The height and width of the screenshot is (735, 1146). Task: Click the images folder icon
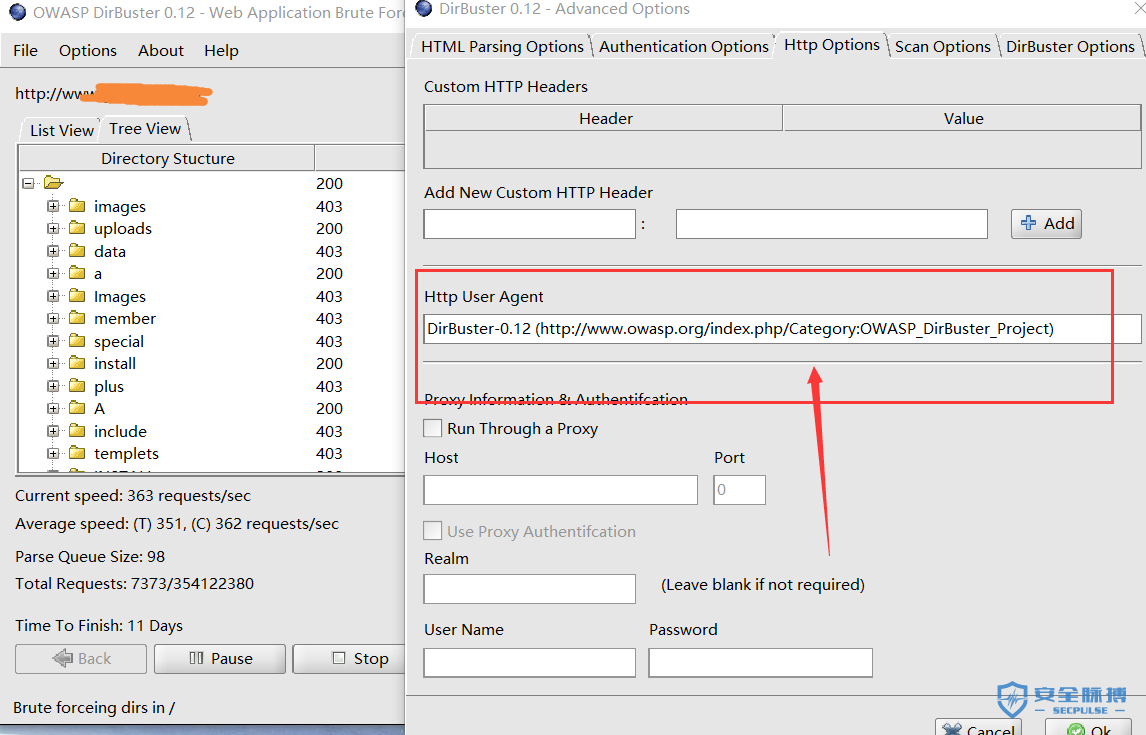tap(77, 206)
